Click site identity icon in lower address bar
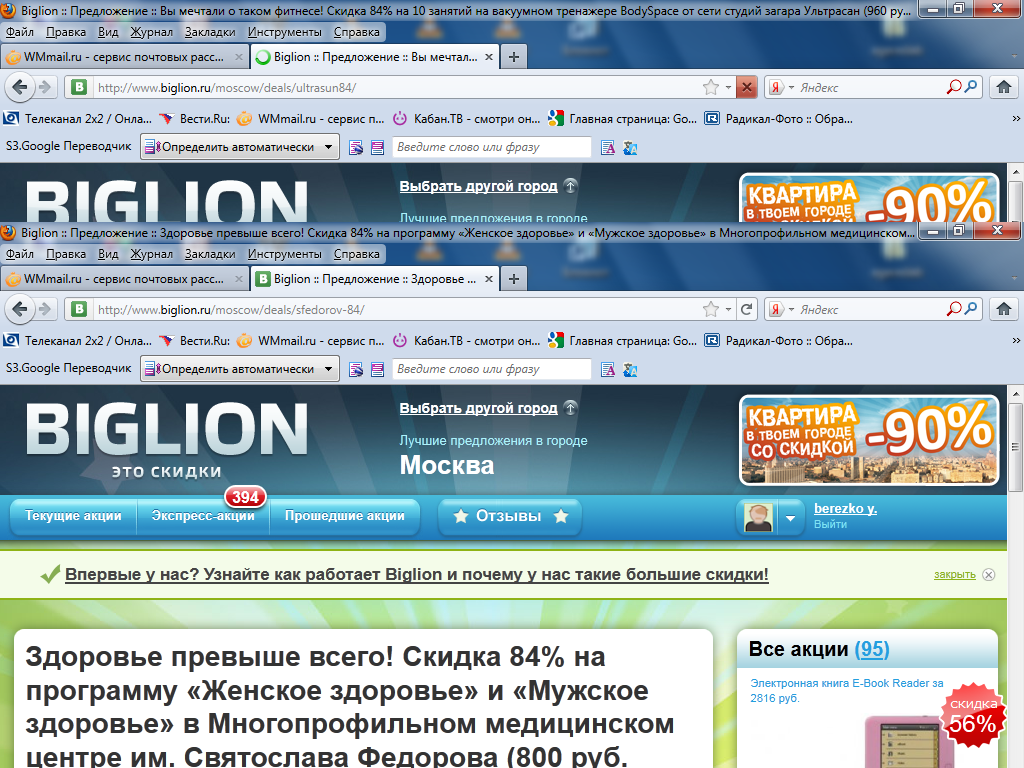The image size is (1024, 768). click(79, 309)
